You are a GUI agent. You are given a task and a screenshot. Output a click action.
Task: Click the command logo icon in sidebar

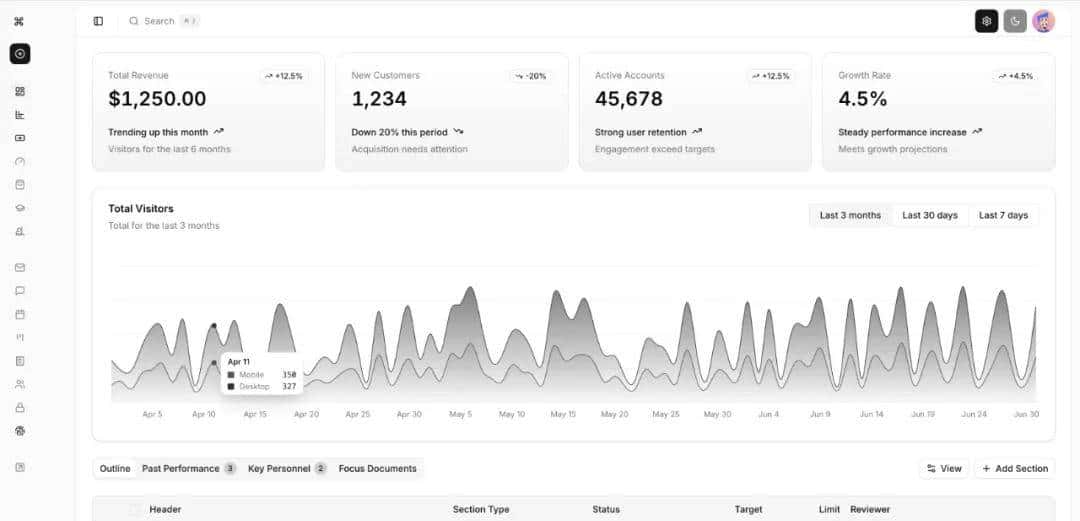[x=19, y=21]
